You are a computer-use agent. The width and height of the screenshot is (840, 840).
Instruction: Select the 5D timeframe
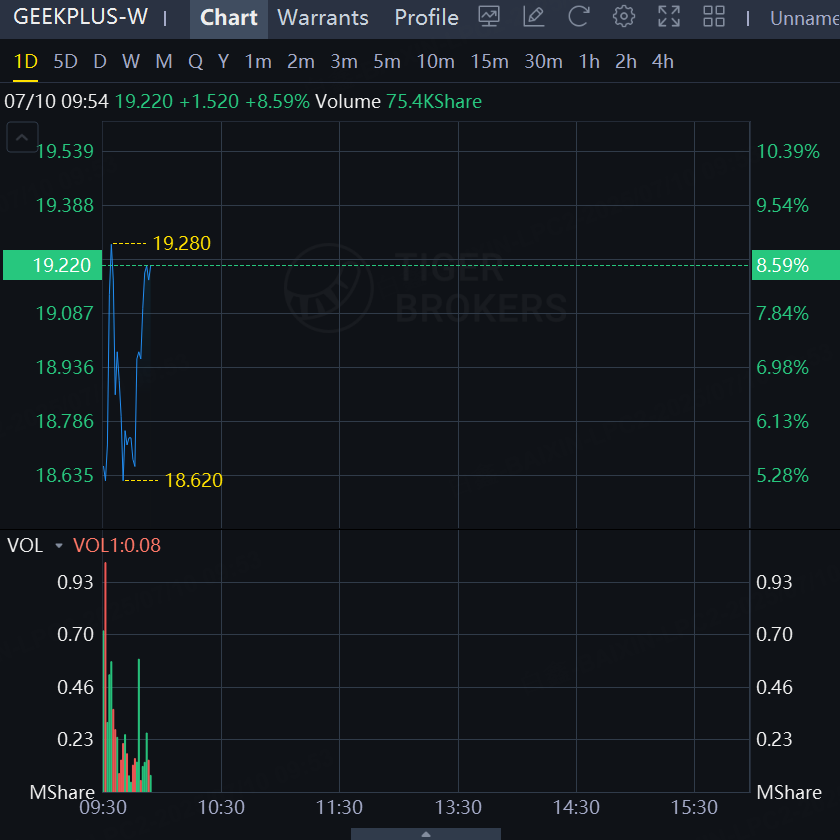66,62
